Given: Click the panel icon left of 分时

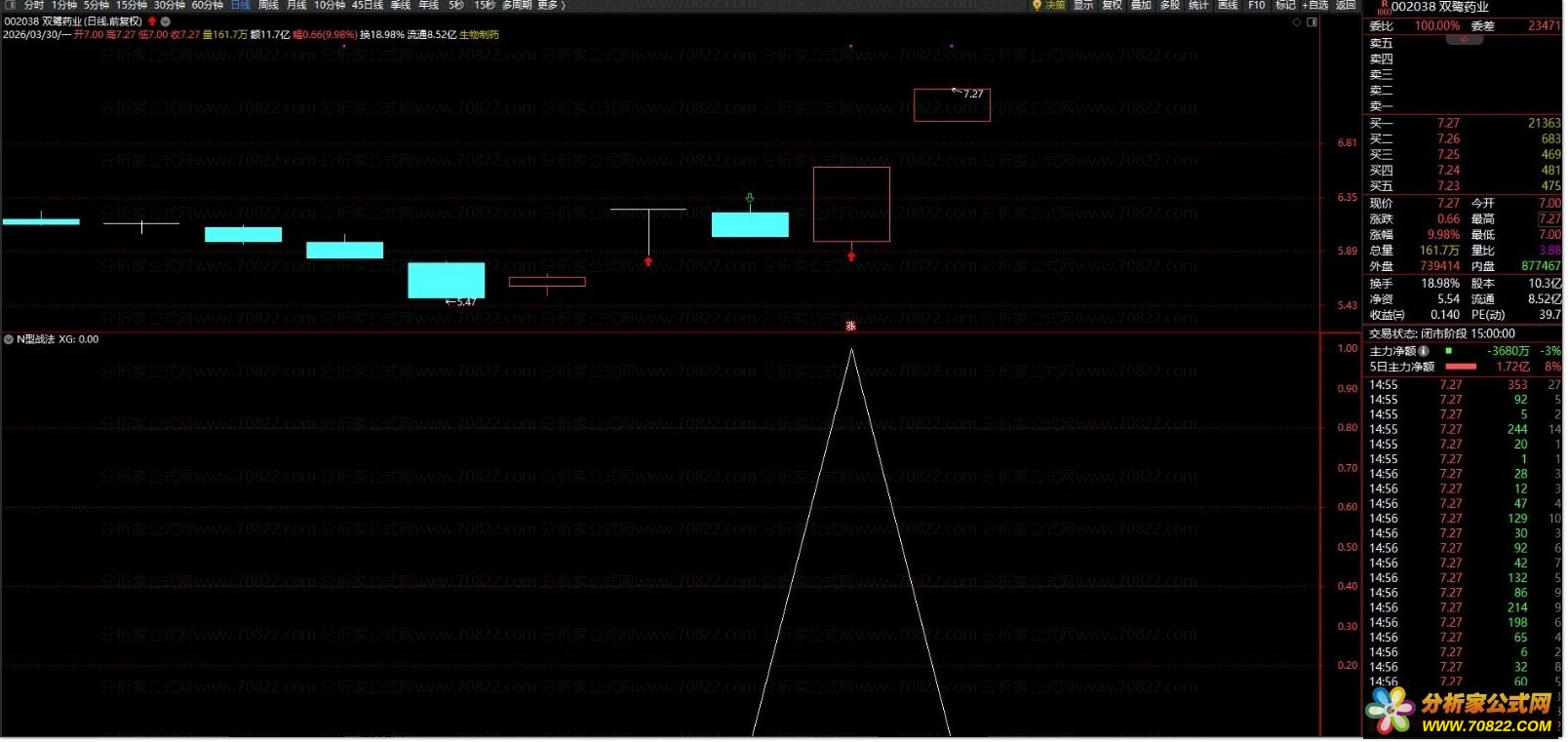Looking at the screenshot, I should (x=11, y=6).
